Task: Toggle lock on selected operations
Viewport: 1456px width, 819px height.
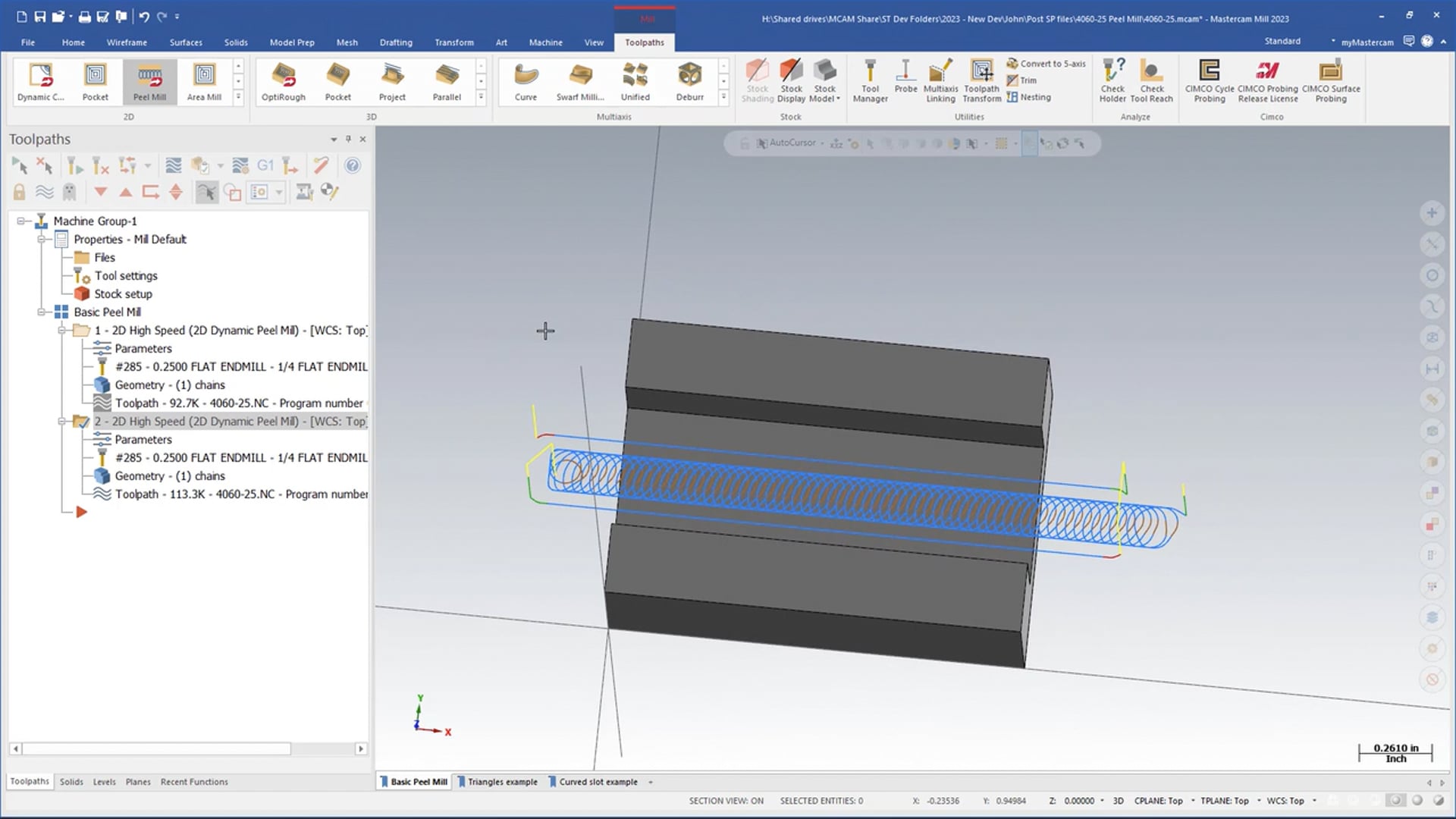Action: tap(19, 192)
